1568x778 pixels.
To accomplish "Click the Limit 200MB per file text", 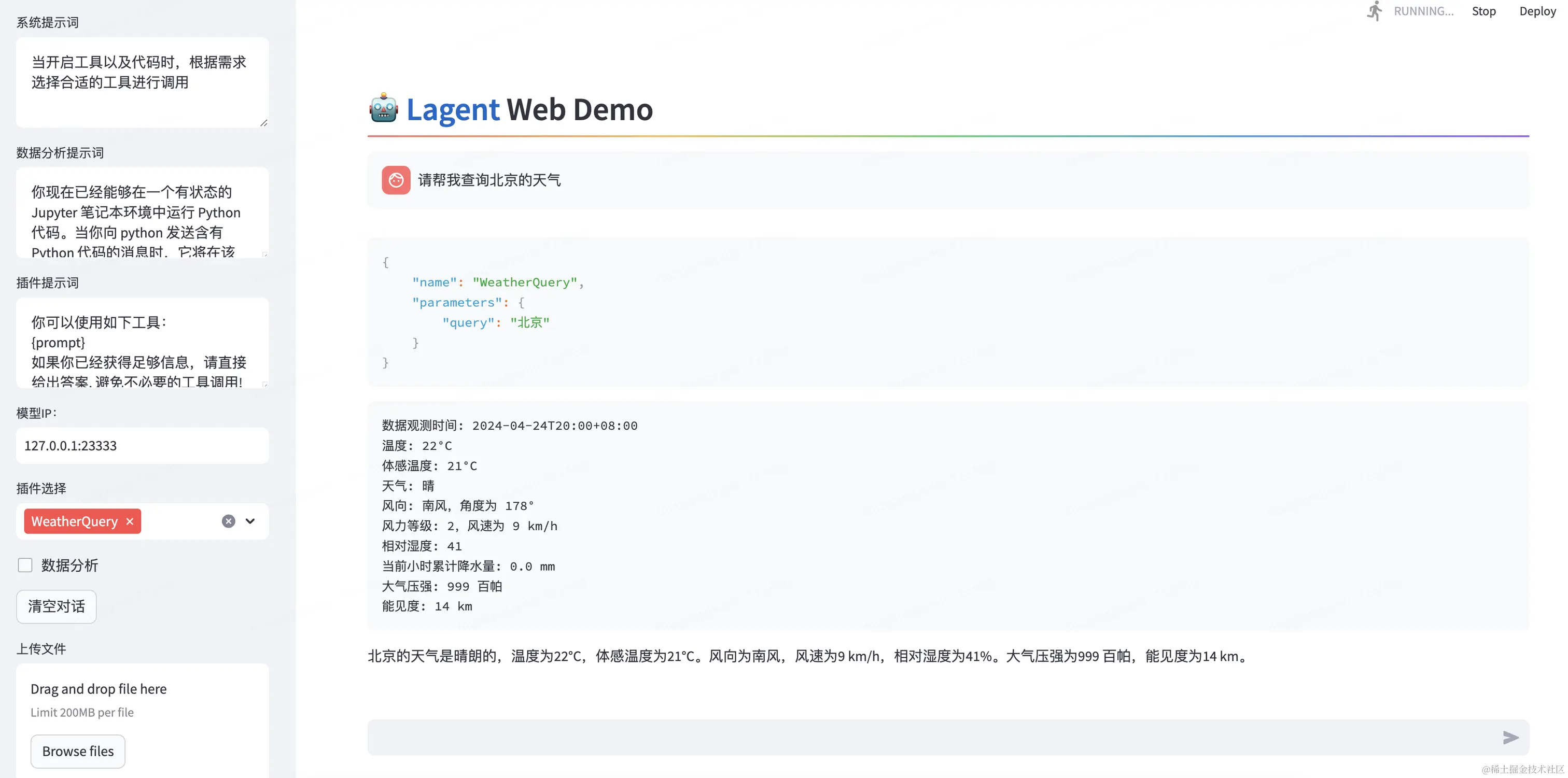I will click(82, 712).
